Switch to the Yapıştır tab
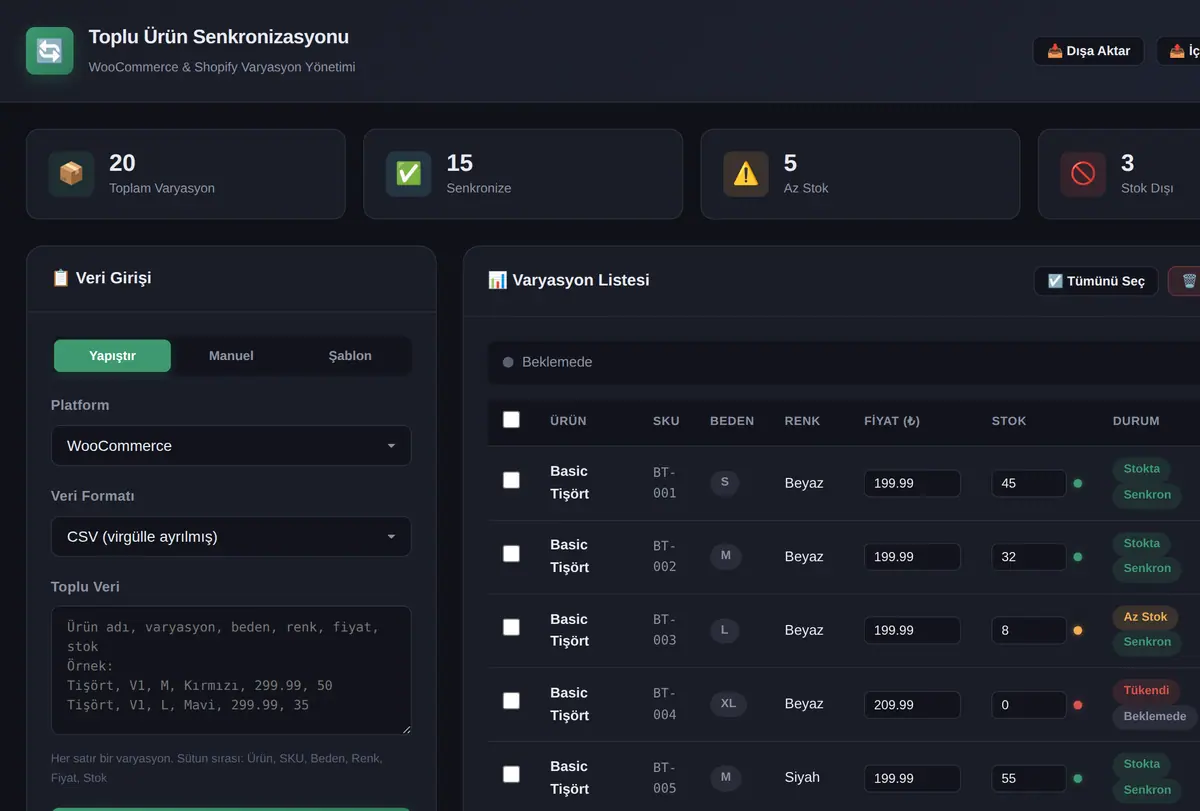The image size is (1200, 811). (x=112, y=356)
